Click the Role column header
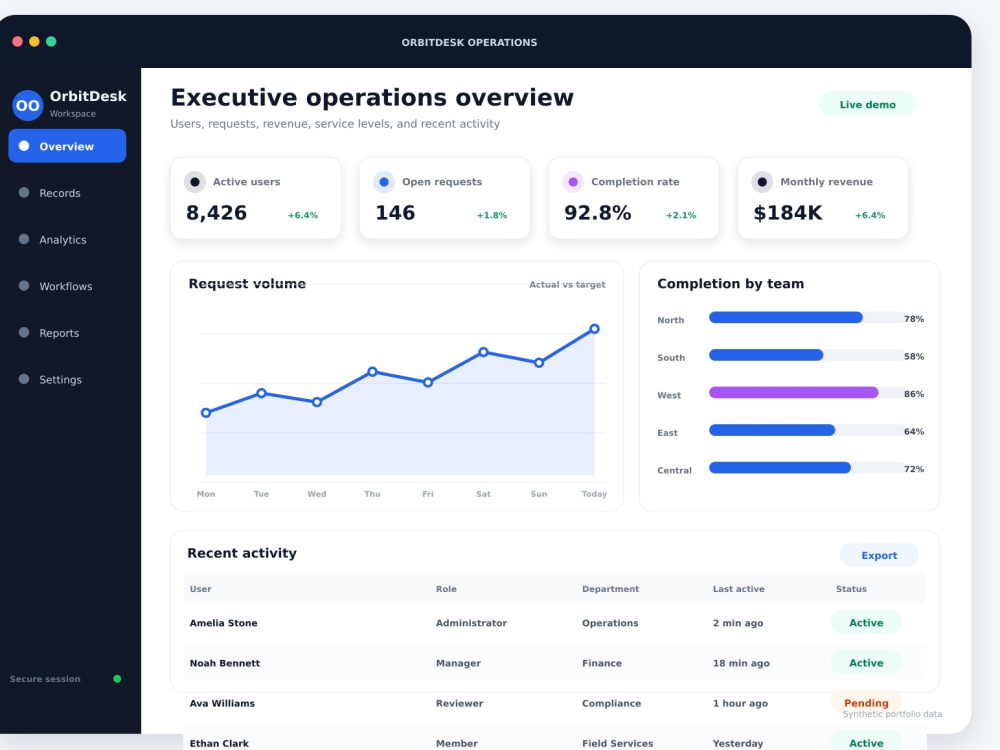Image resolution: width=1000 pixels, height=750 pixels. (x=446, y=589)
